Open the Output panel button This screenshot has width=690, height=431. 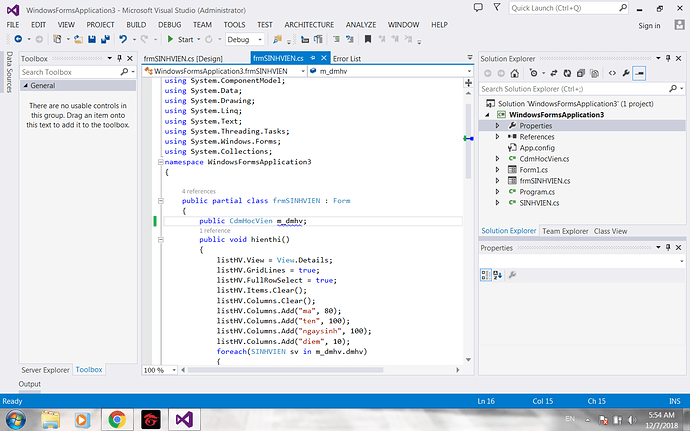29,384
